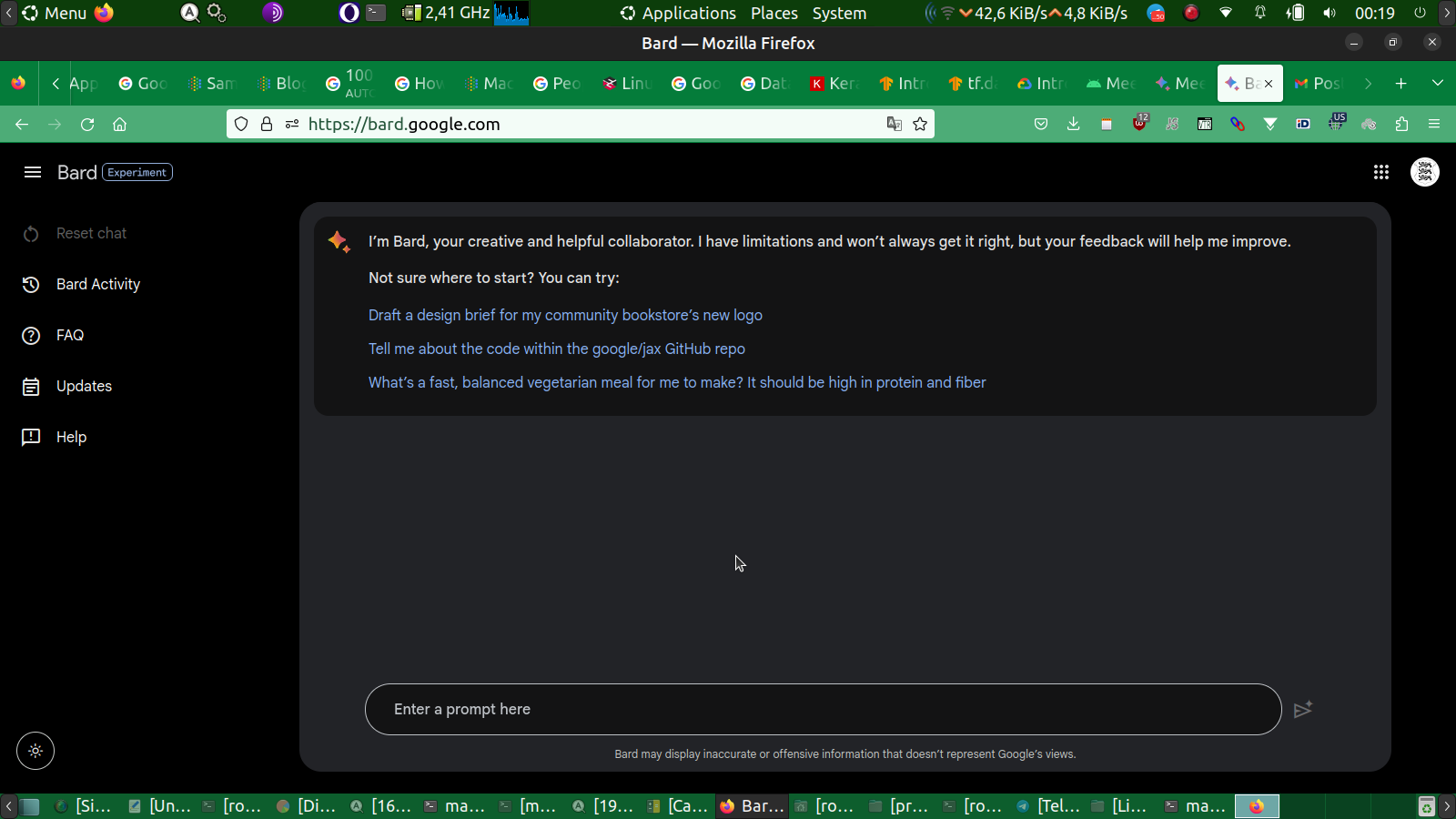Open the Bard main menu hamburger icon
This screenshot has height=819, width=1456.
(33, 172)
